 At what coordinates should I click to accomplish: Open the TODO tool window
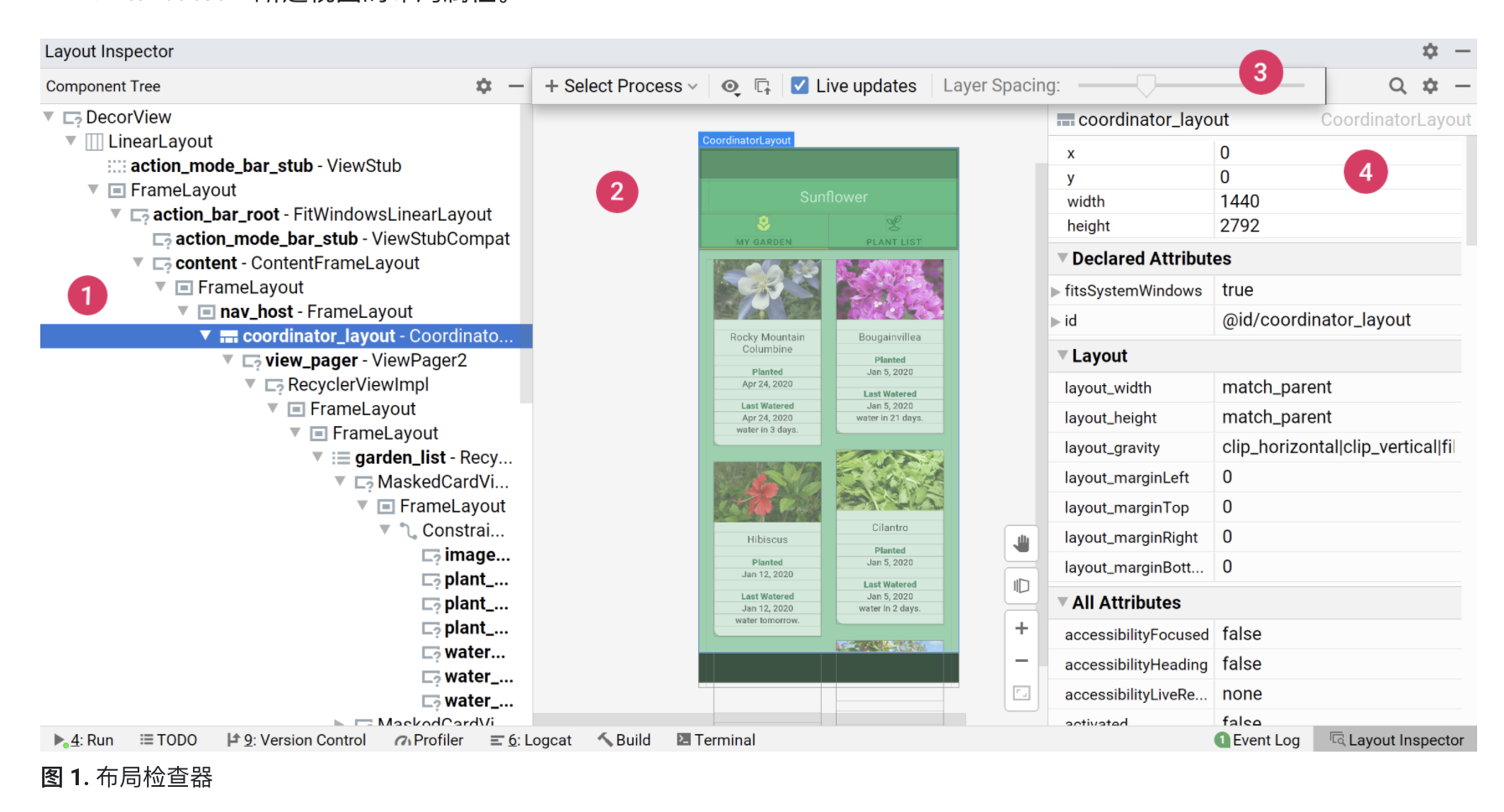click(169, 740)
